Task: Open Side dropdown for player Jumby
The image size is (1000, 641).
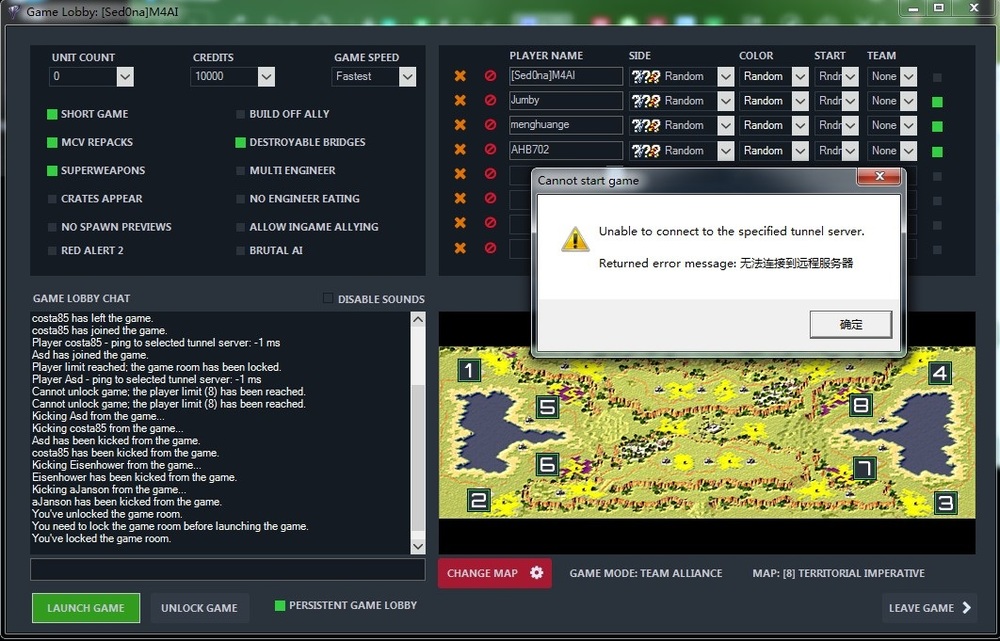Action: pos(724,101)
